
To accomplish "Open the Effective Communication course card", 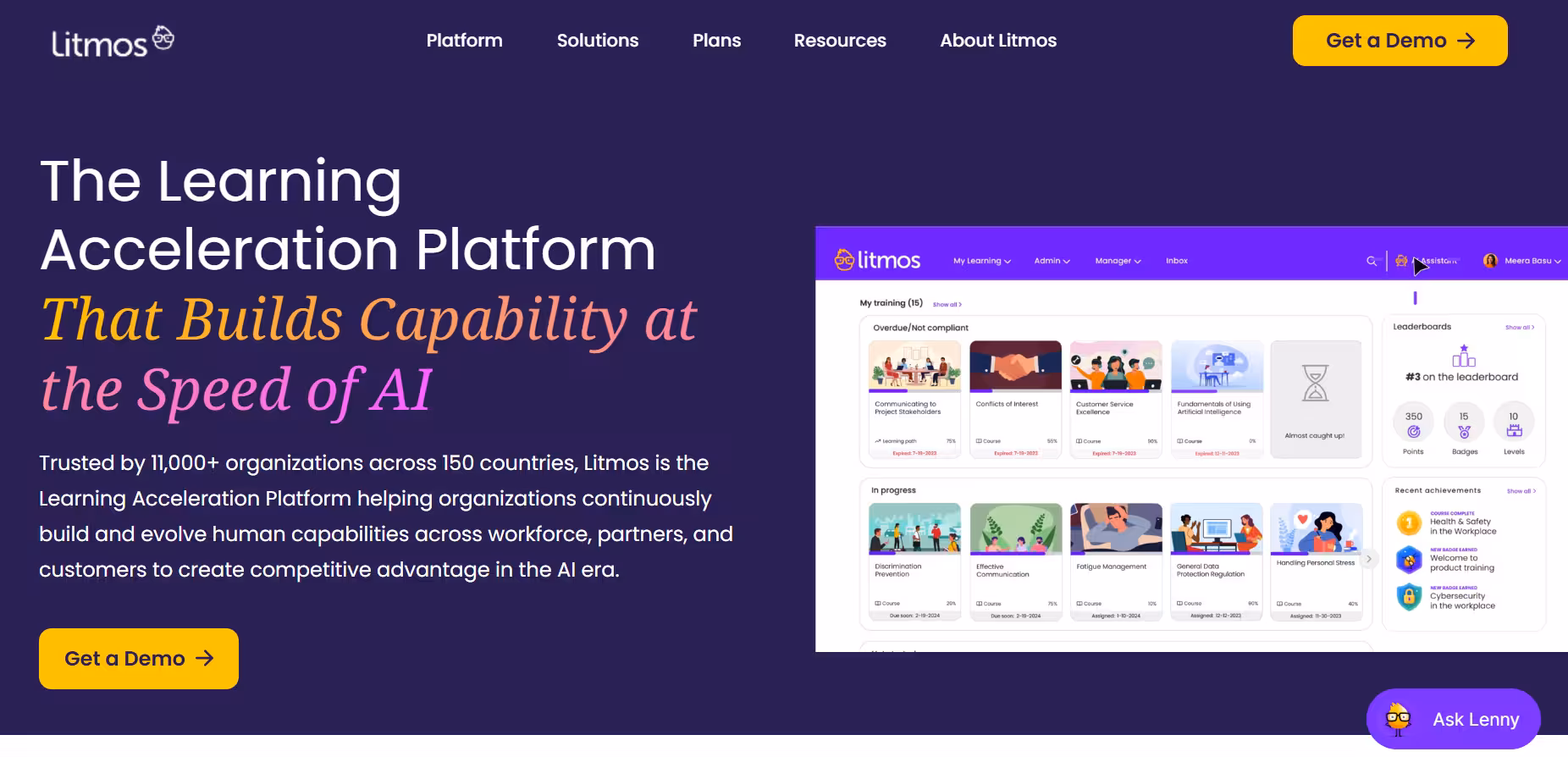I will pos(1015,561).
